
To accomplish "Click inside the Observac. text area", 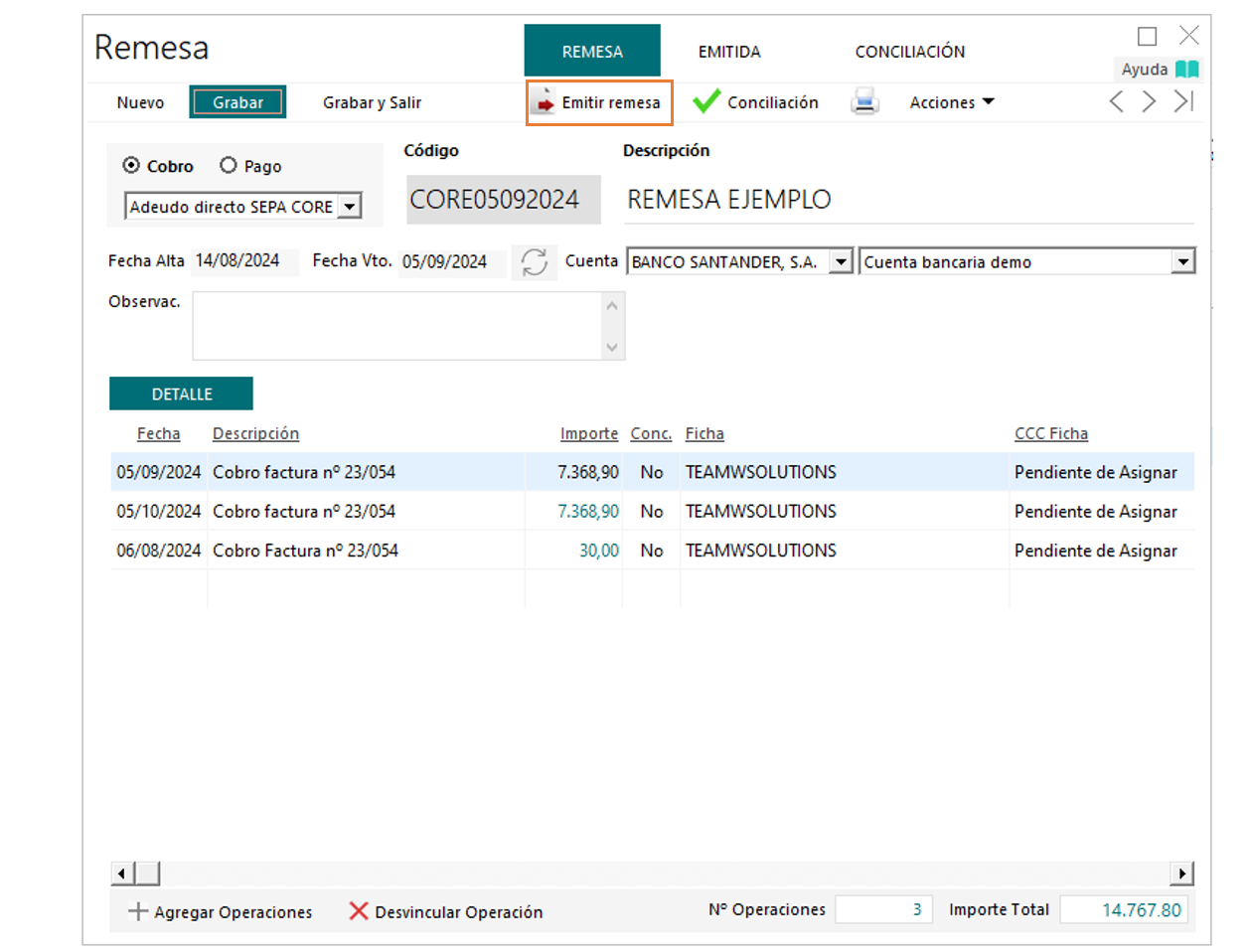I will [397, 325].
